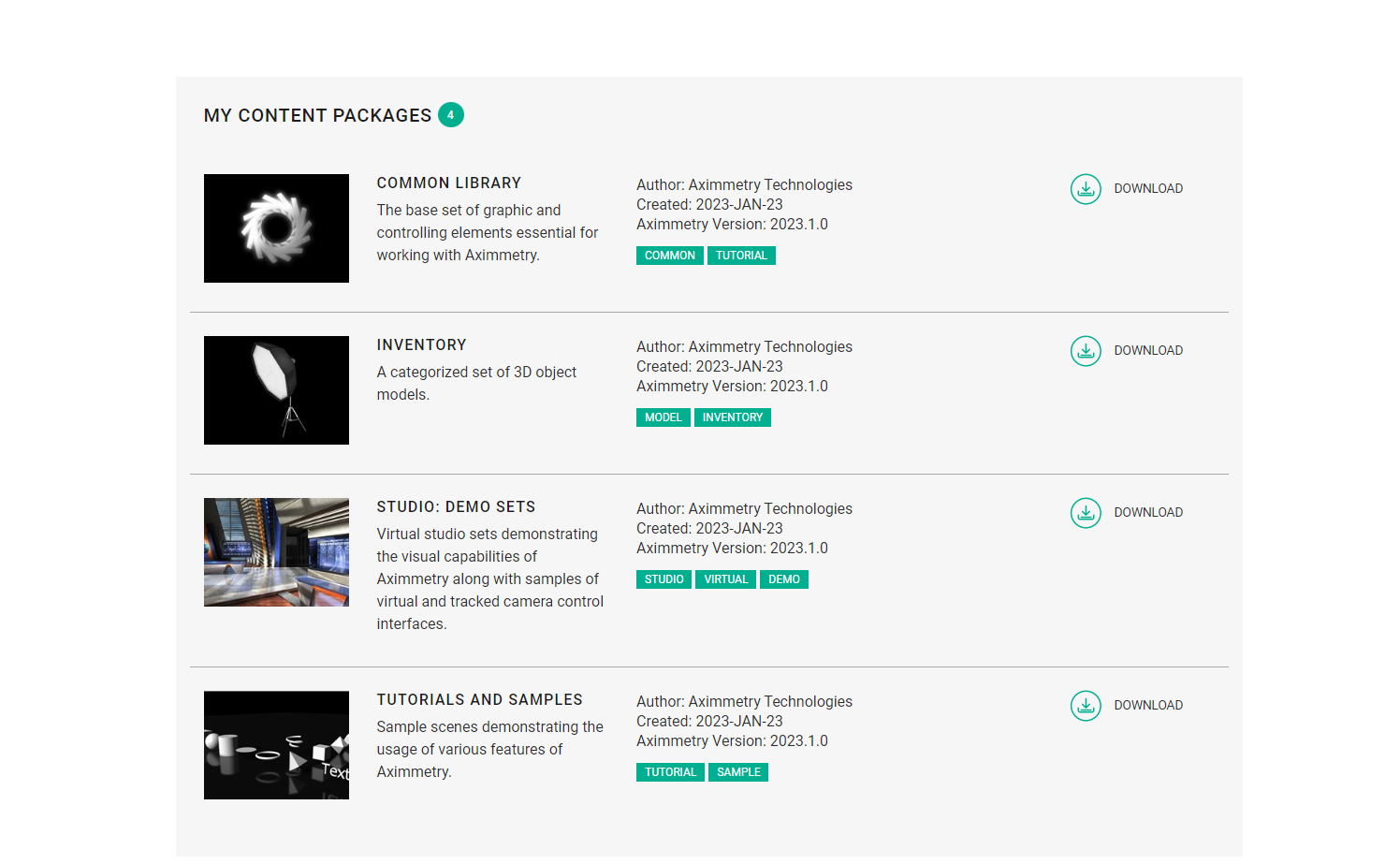The image size is (1400, 864).
Task: Select the DEMO tag
Action: point(784,579)
